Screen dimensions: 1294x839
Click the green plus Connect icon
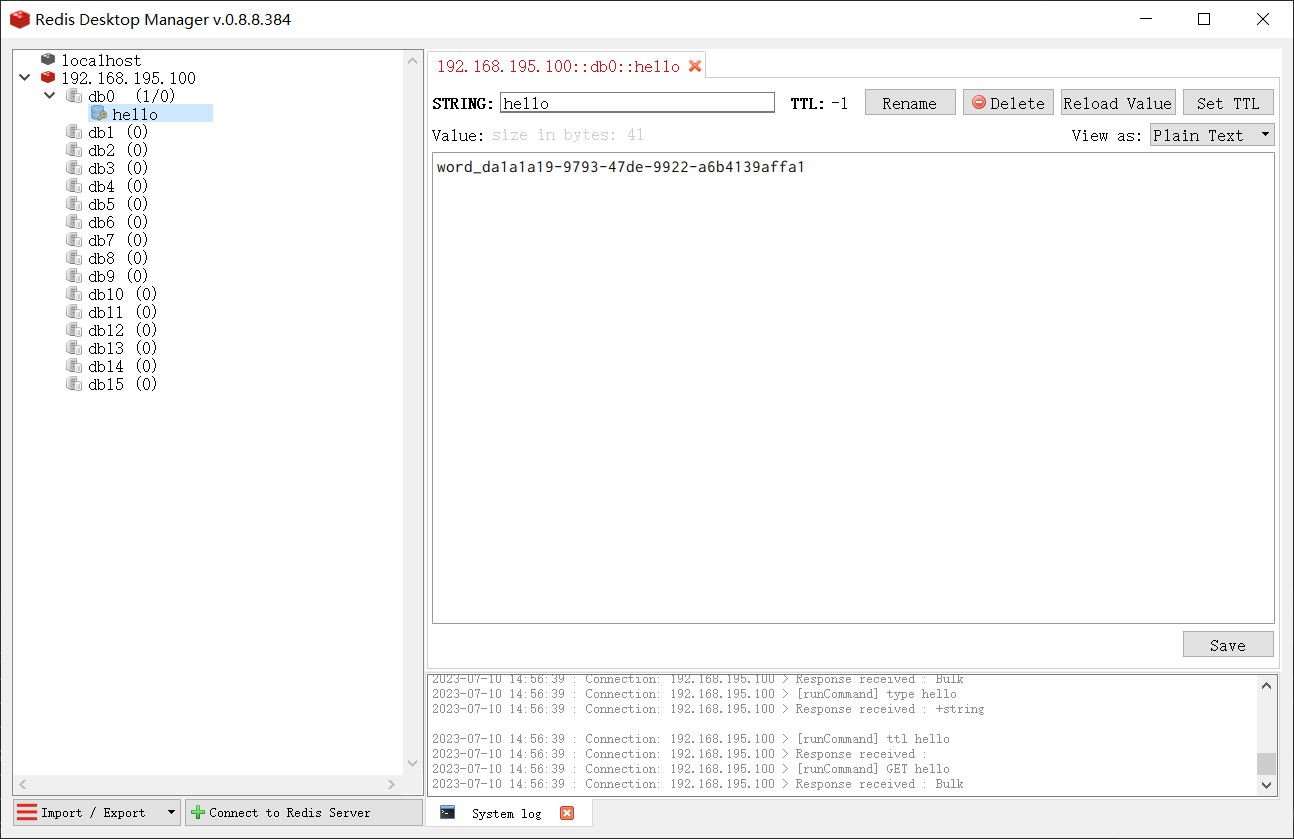pos(198,813)
